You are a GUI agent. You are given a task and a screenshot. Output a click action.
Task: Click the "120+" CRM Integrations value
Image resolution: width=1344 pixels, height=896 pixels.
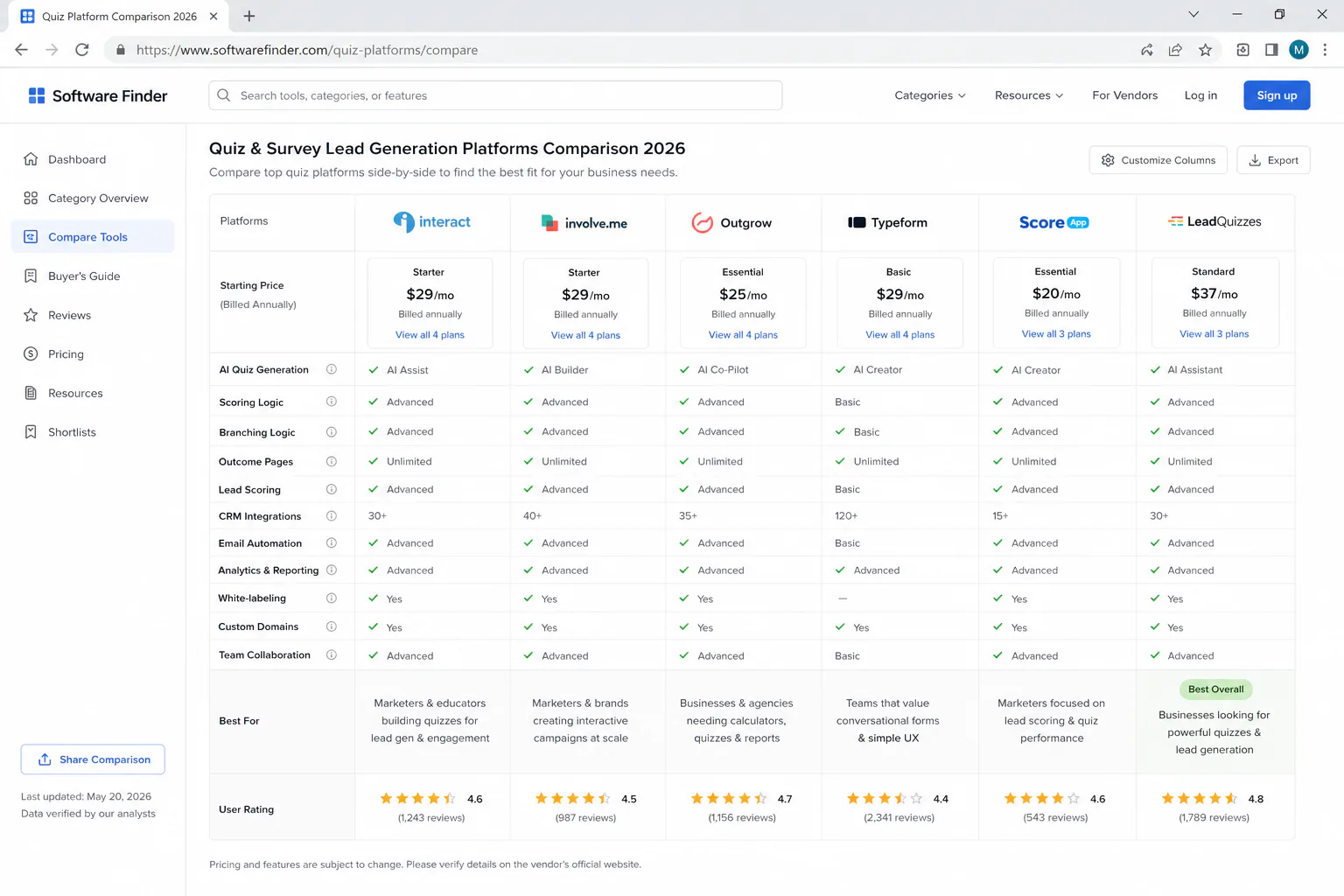[846, 516]
